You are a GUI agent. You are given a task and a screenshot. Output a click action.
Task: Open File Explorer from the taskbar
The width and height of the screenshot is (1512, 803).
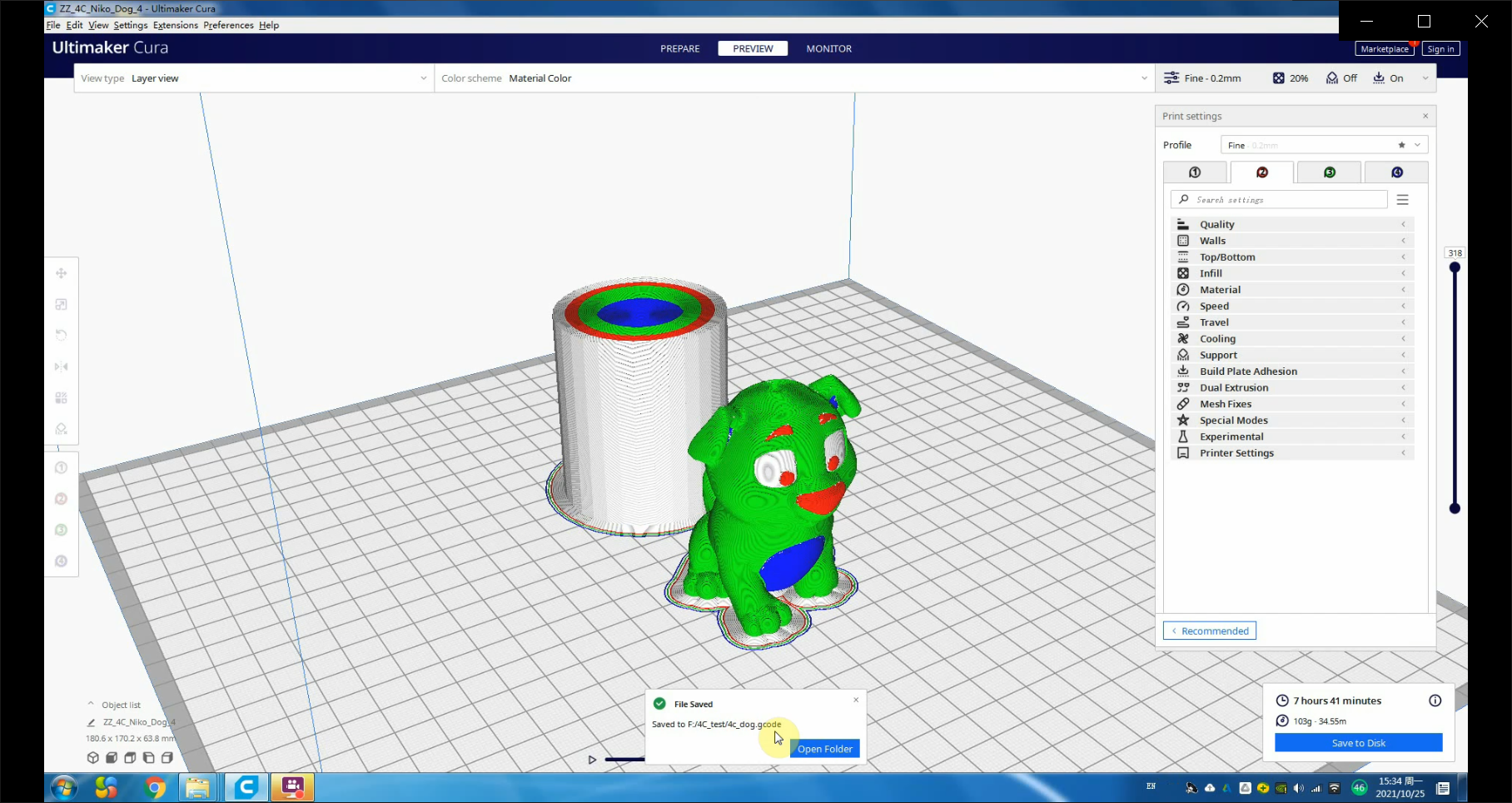tap(198, 787)
